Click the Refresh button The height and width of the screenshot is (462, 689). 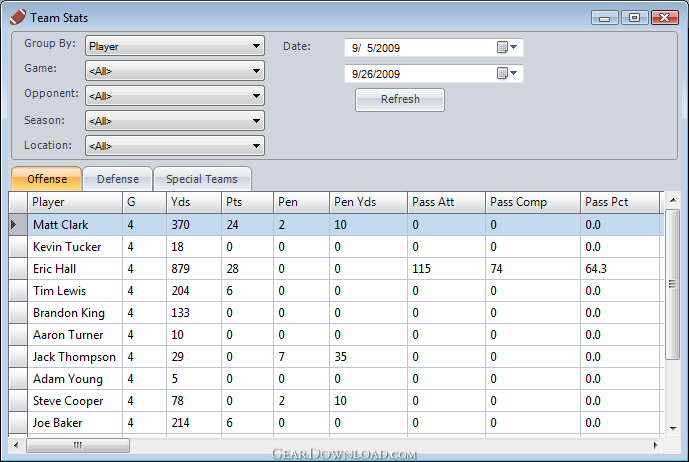400,100
